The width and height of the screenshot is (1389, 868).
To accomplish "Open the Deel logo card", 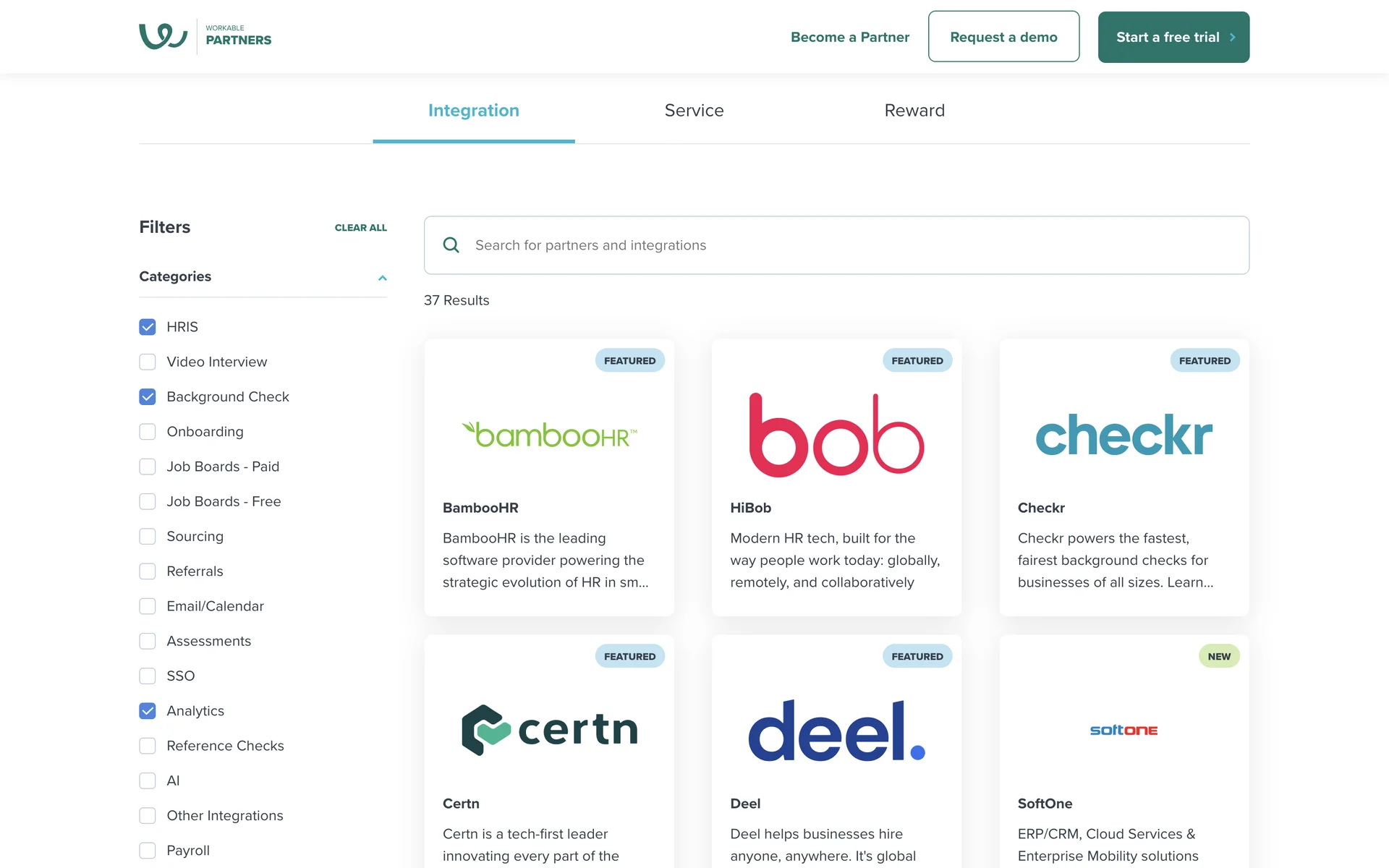I will tap(836, 730).
